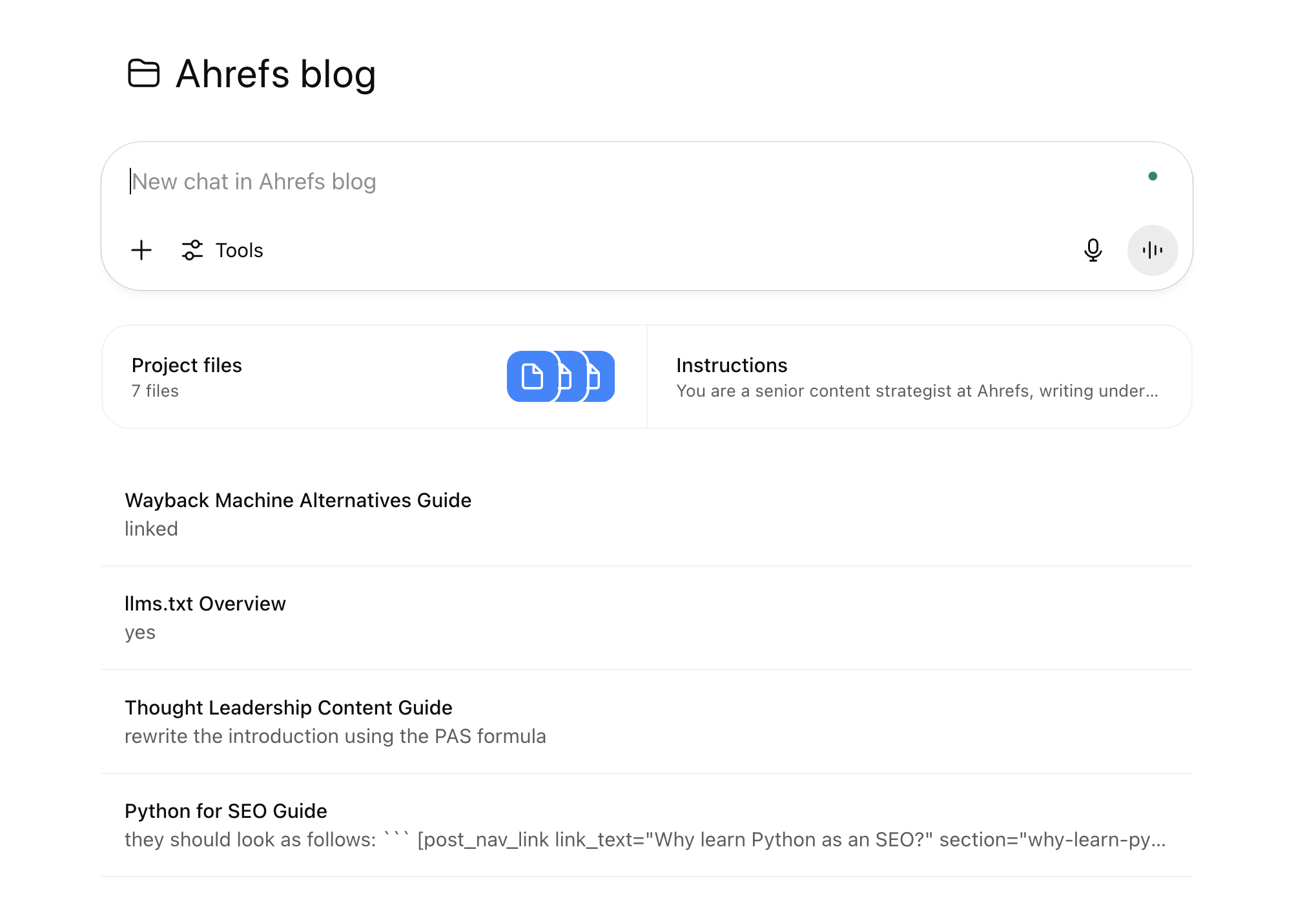The height and width of the screenshot is (898, 1316).
Task: Click the truncated instructions preview text
Action: pos(917,391)
